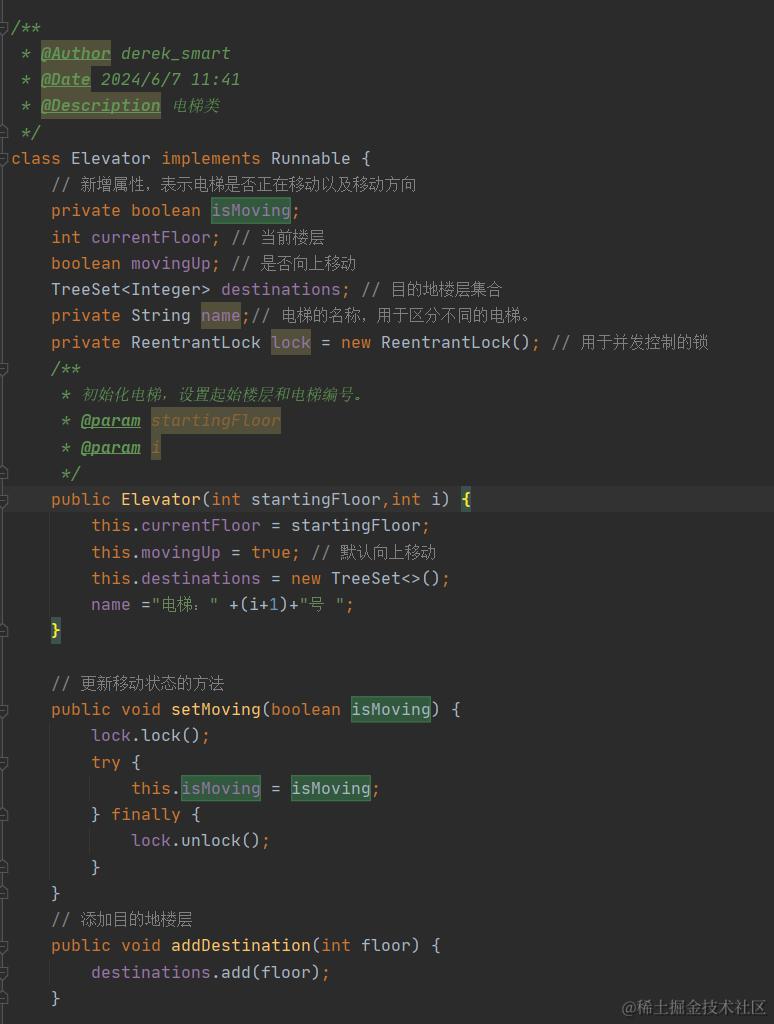Click the lock.lock() call
This screenshot has height=1024, width=774.
[x=146, y=736]
